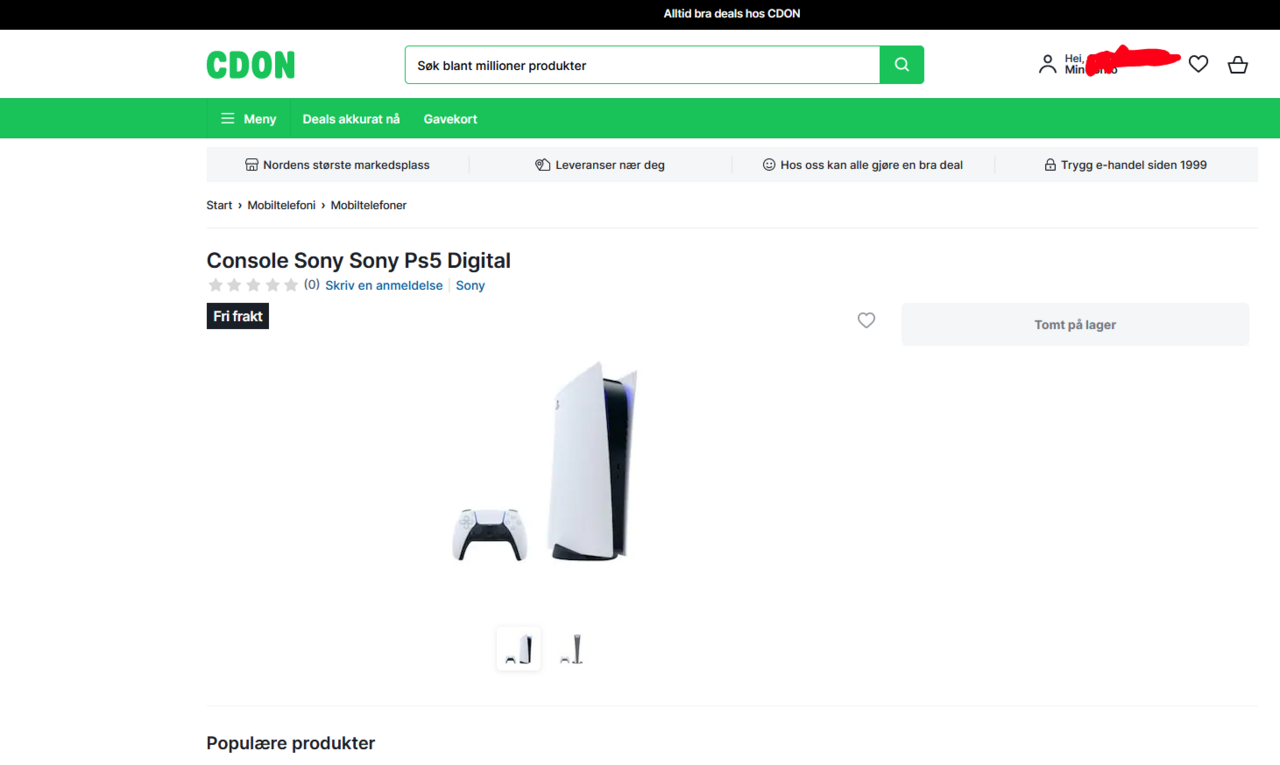Click the smiley icon by bra deal
The width and height of the screenshot is (1280, 765).
(x=769, y=164)
